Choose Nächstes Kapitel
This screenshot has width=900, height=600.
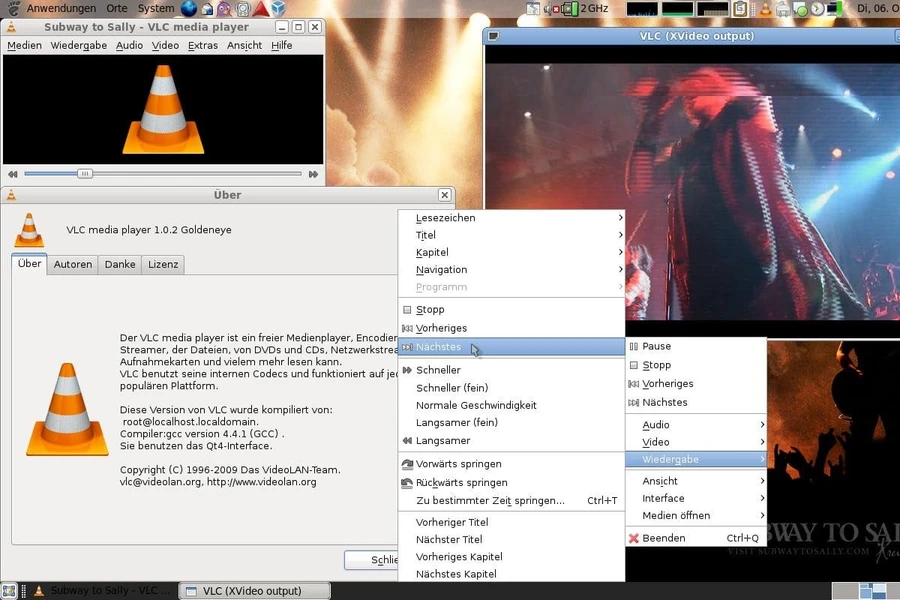point(510,574)
